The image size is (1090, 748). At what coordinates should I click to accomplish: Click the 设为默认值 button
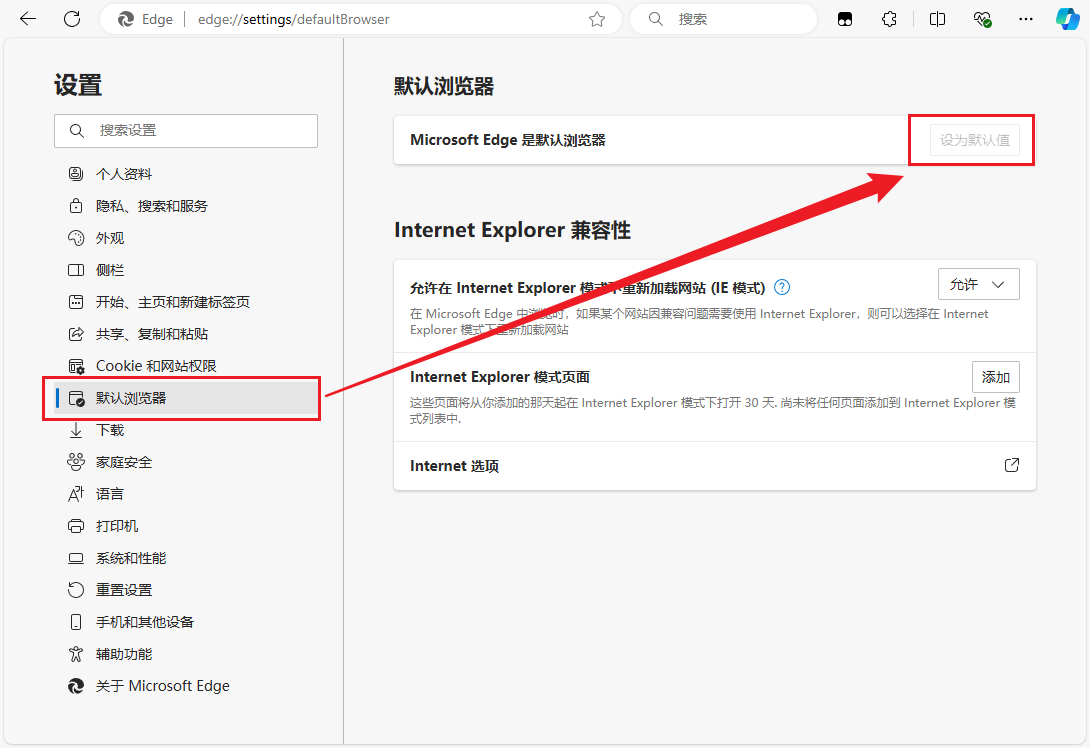[975, 140]
